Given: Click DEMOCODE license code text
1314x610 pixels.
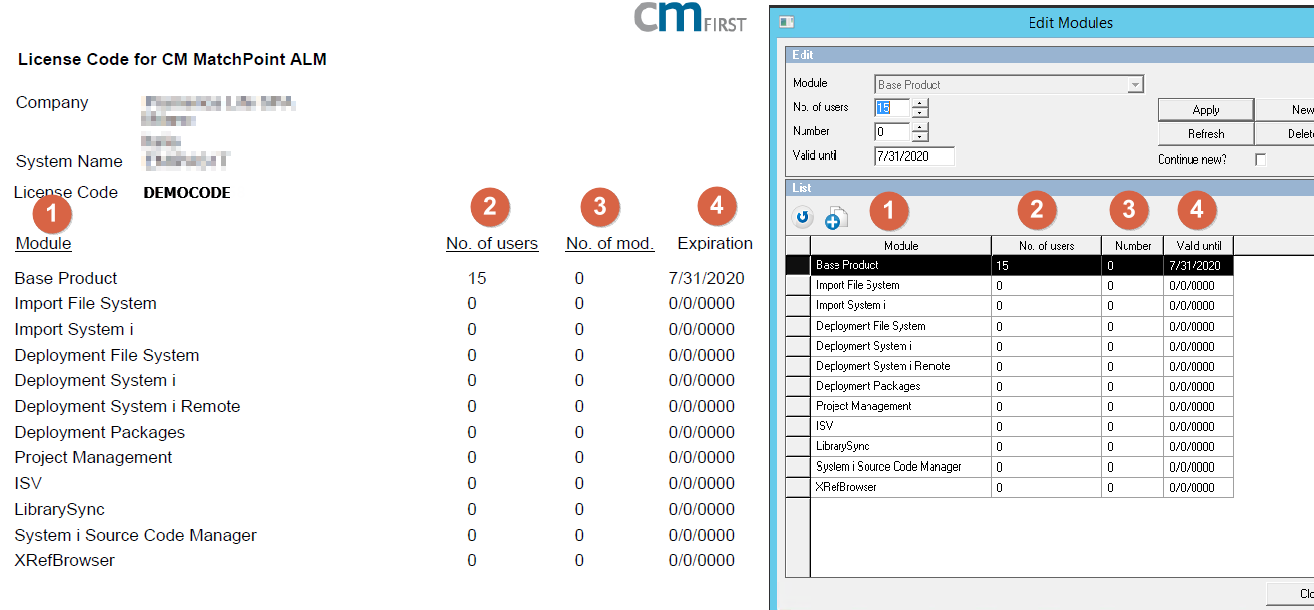Looking at the screenshot, I should 187,193.
